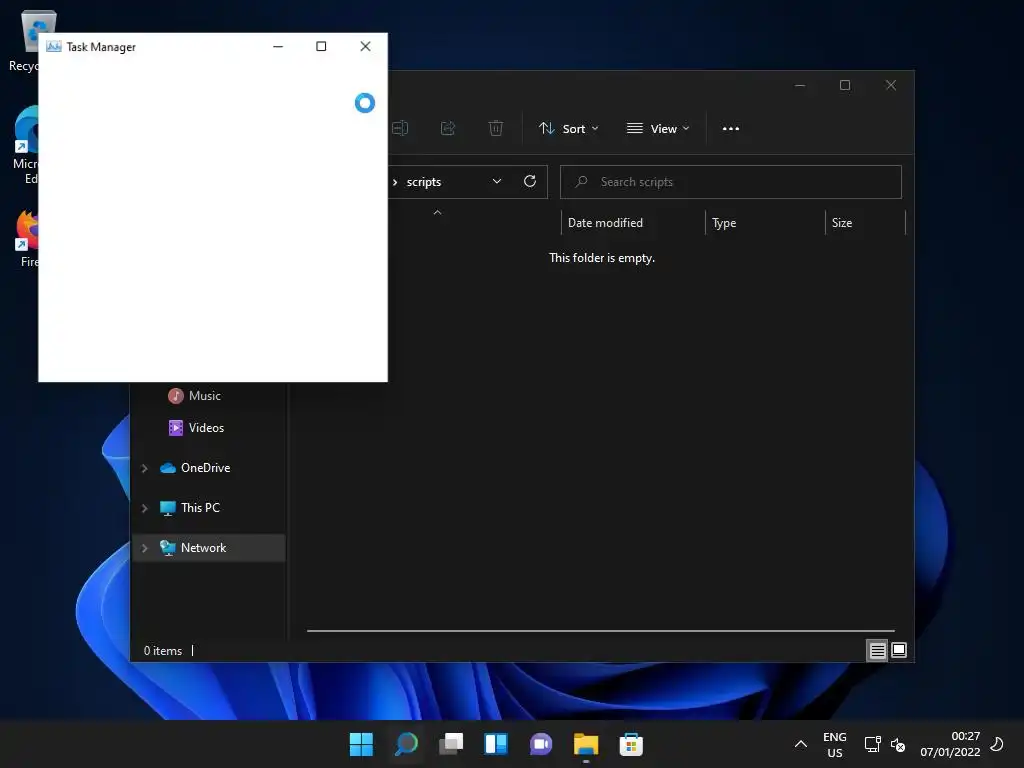The image size is (1024, 768).
Task: Close the Task Manager window
Action: [x=366, y=46]
